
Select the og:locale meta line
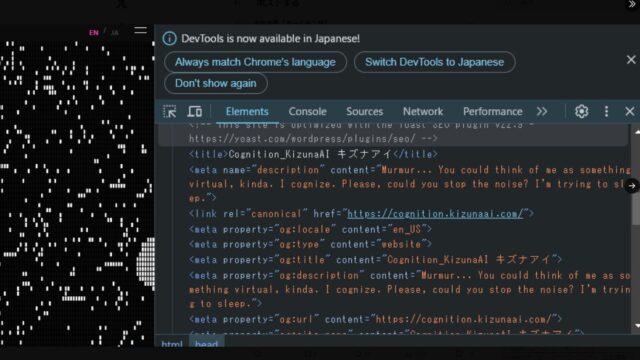tap(310, 229)
